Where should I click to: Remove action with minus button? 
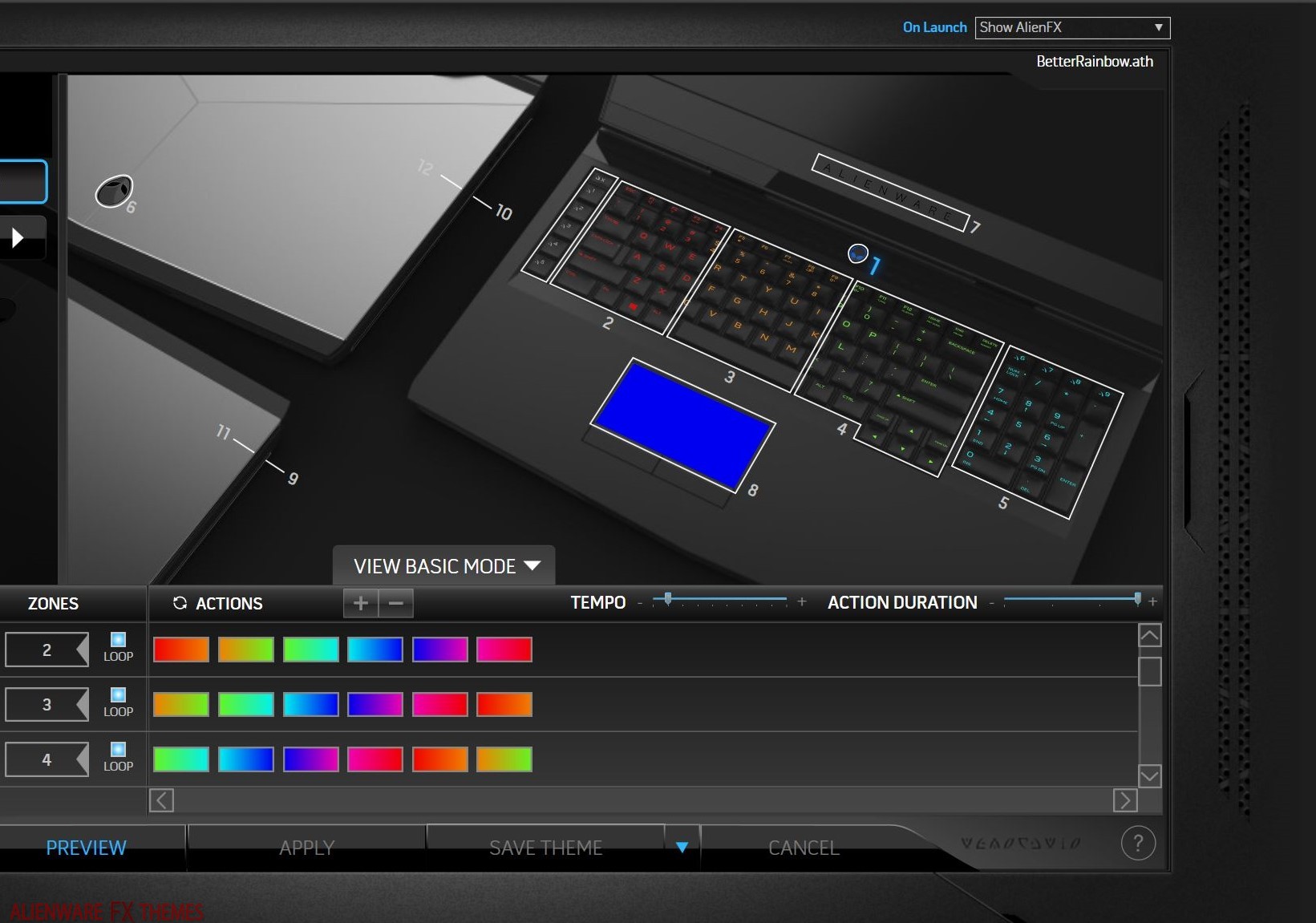396,603
